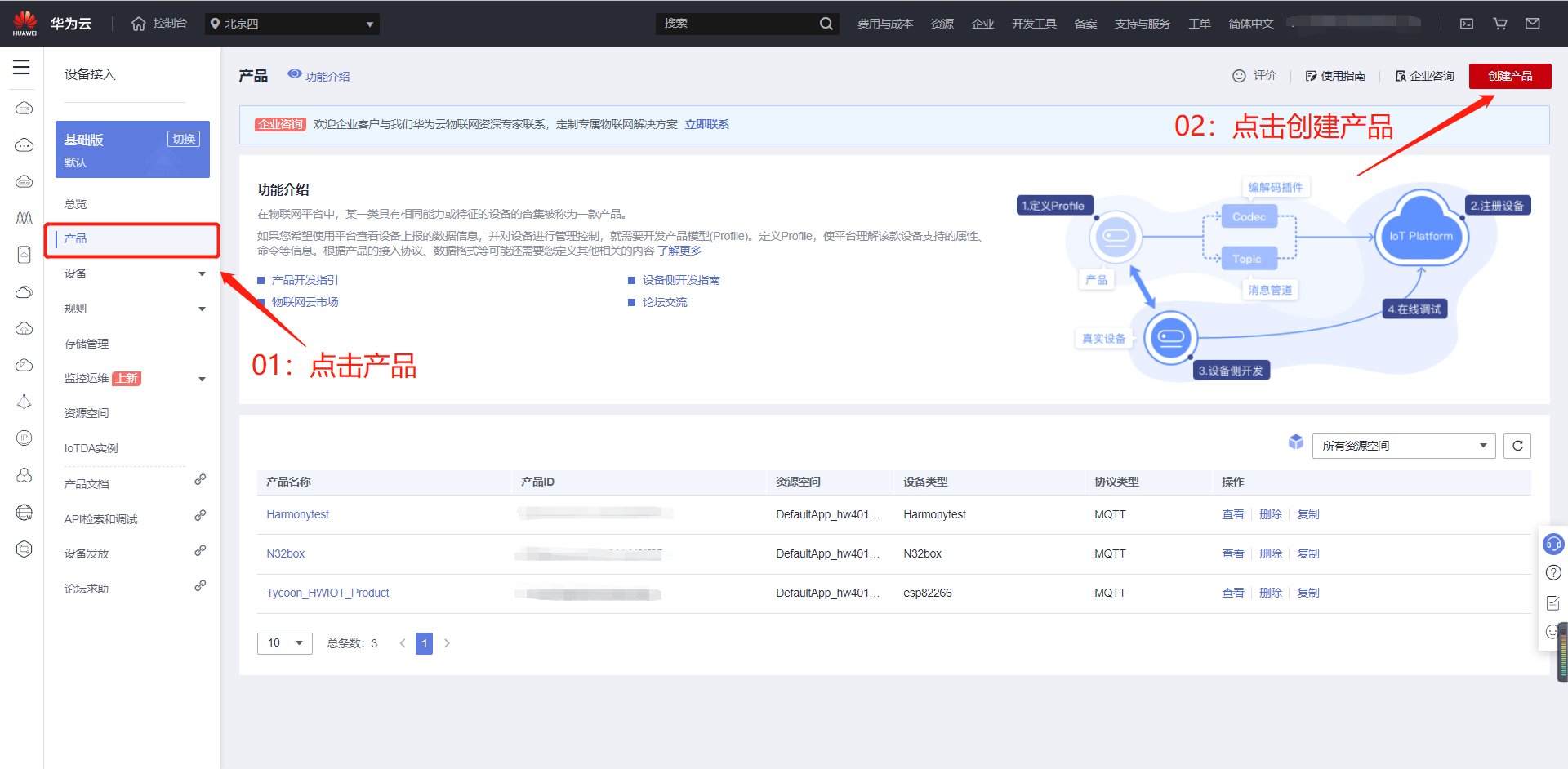1568x769 pixels.
Task: Open the shopping cart icon
Action: (1500, 24)
